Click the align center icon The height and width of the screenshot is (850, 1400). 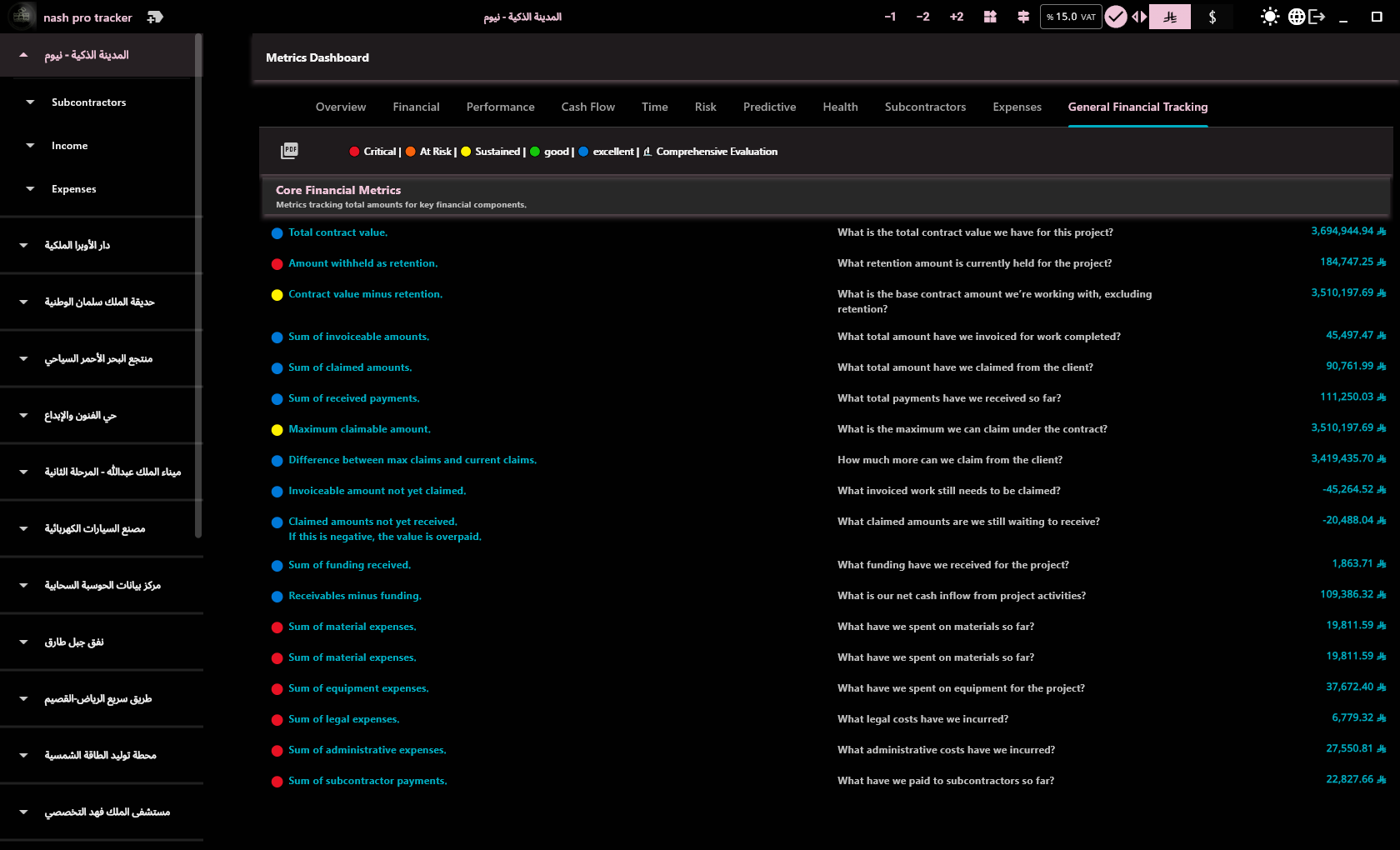click(1023, 17)
